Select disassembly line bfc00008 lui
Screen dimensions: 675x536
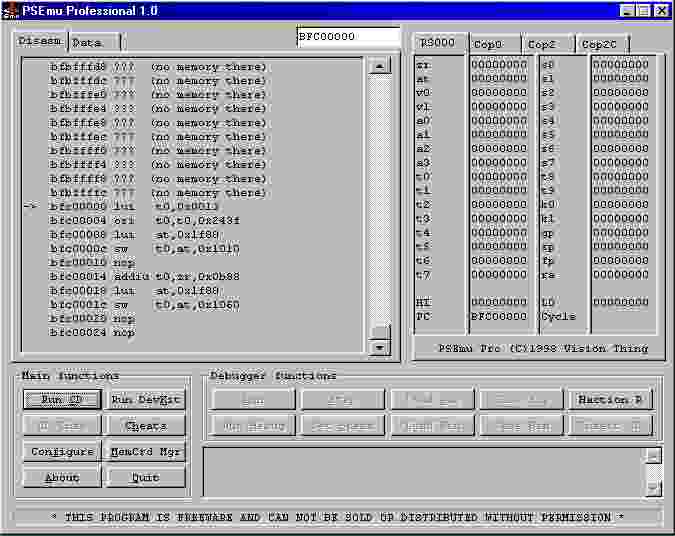[134, 235]
